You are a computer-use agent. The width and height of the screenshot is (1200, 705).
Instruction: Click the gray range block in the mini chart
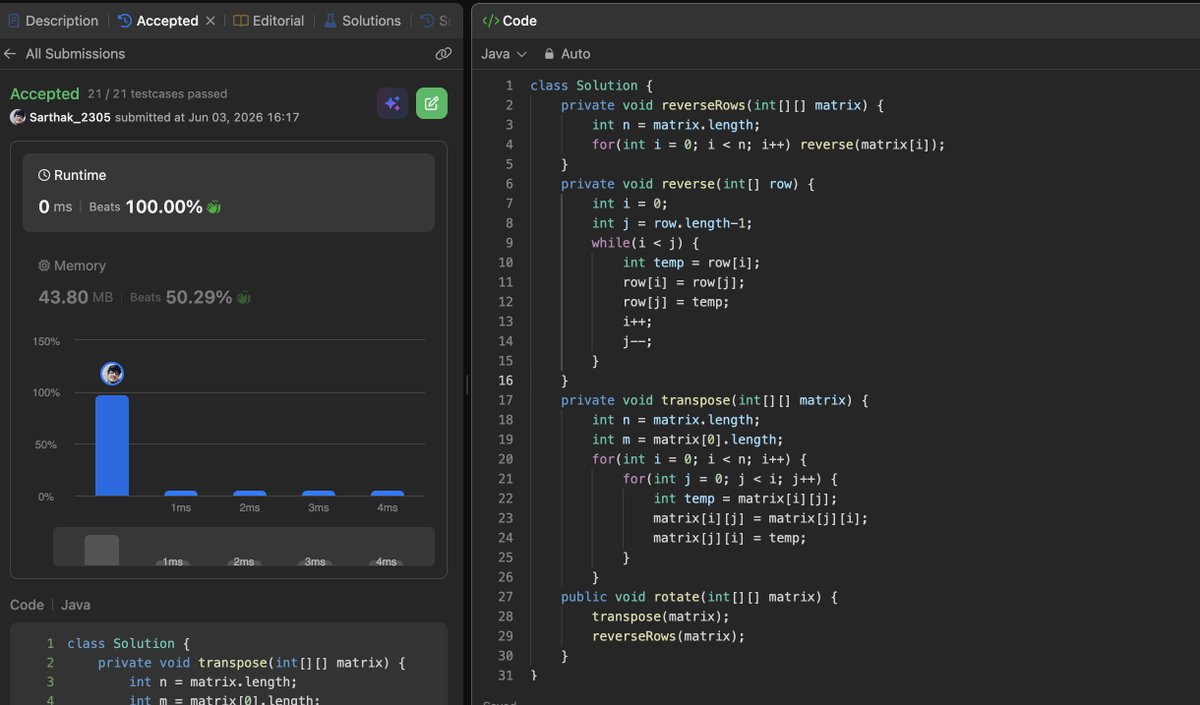pyautogui.click(x=102, y=551)
